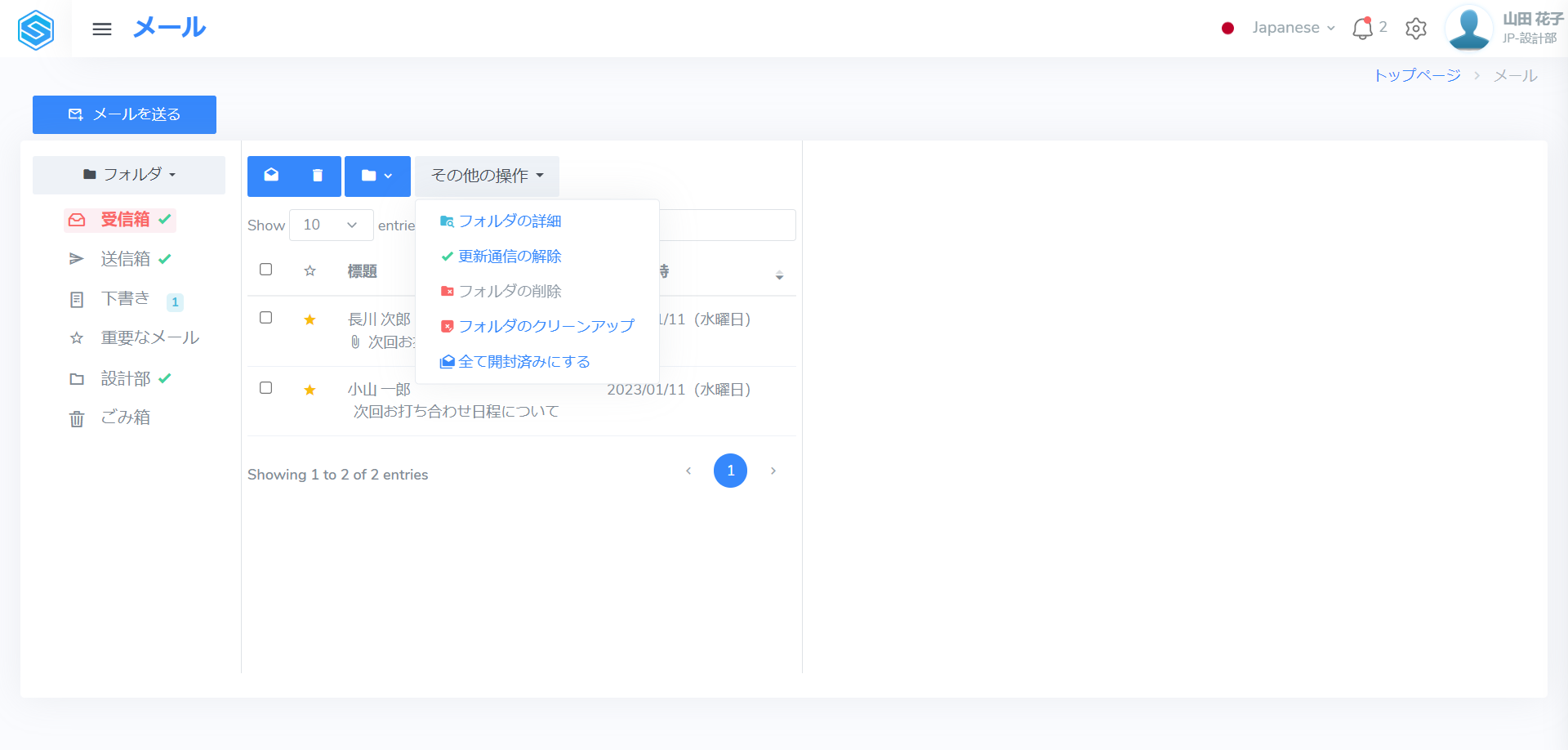Click the hamburger menu icon
1568x750 pixels.
[102, 29]
